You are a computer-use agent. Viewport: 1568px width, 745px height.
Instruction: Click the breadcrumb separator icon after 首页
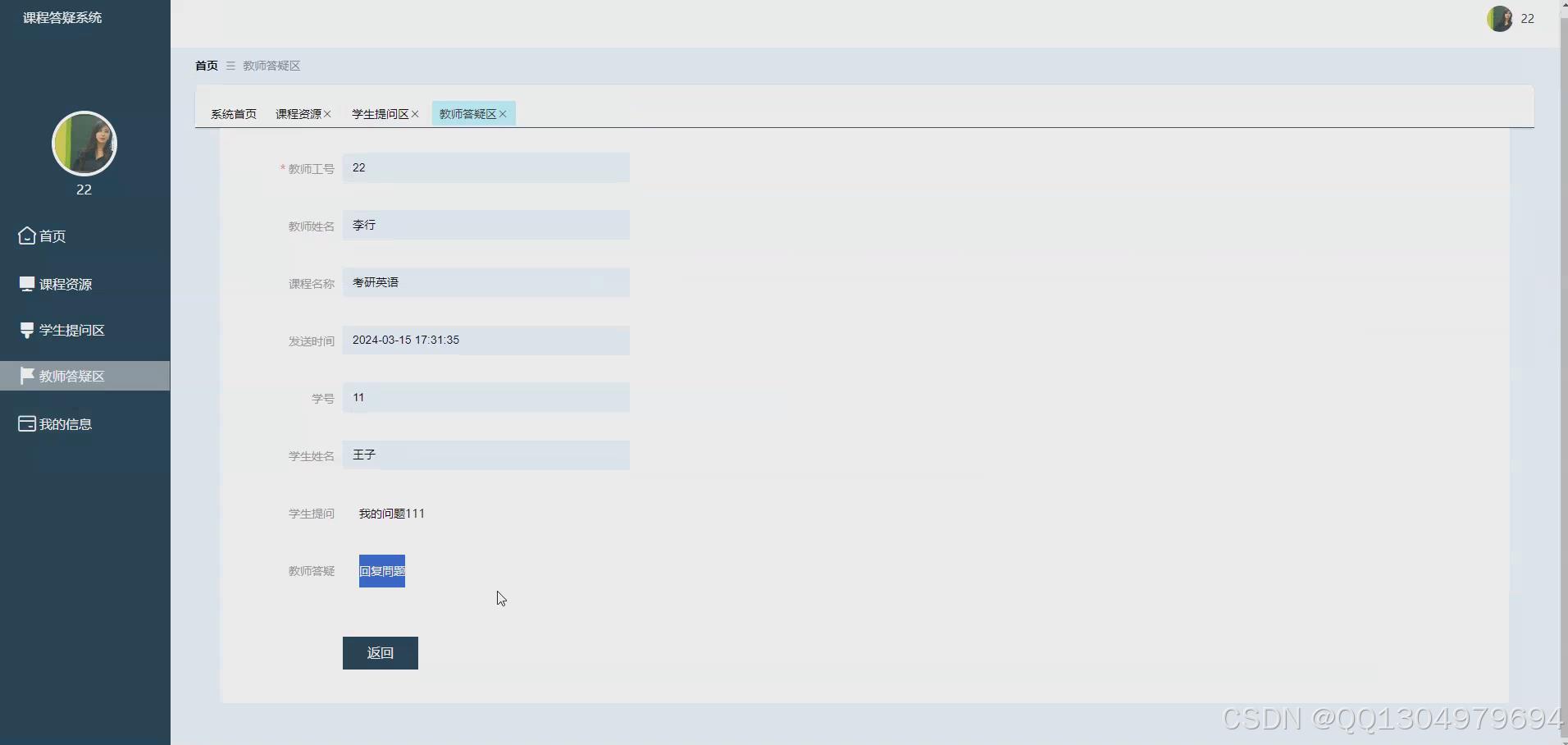pyautogui.click(x=230, y=66)
